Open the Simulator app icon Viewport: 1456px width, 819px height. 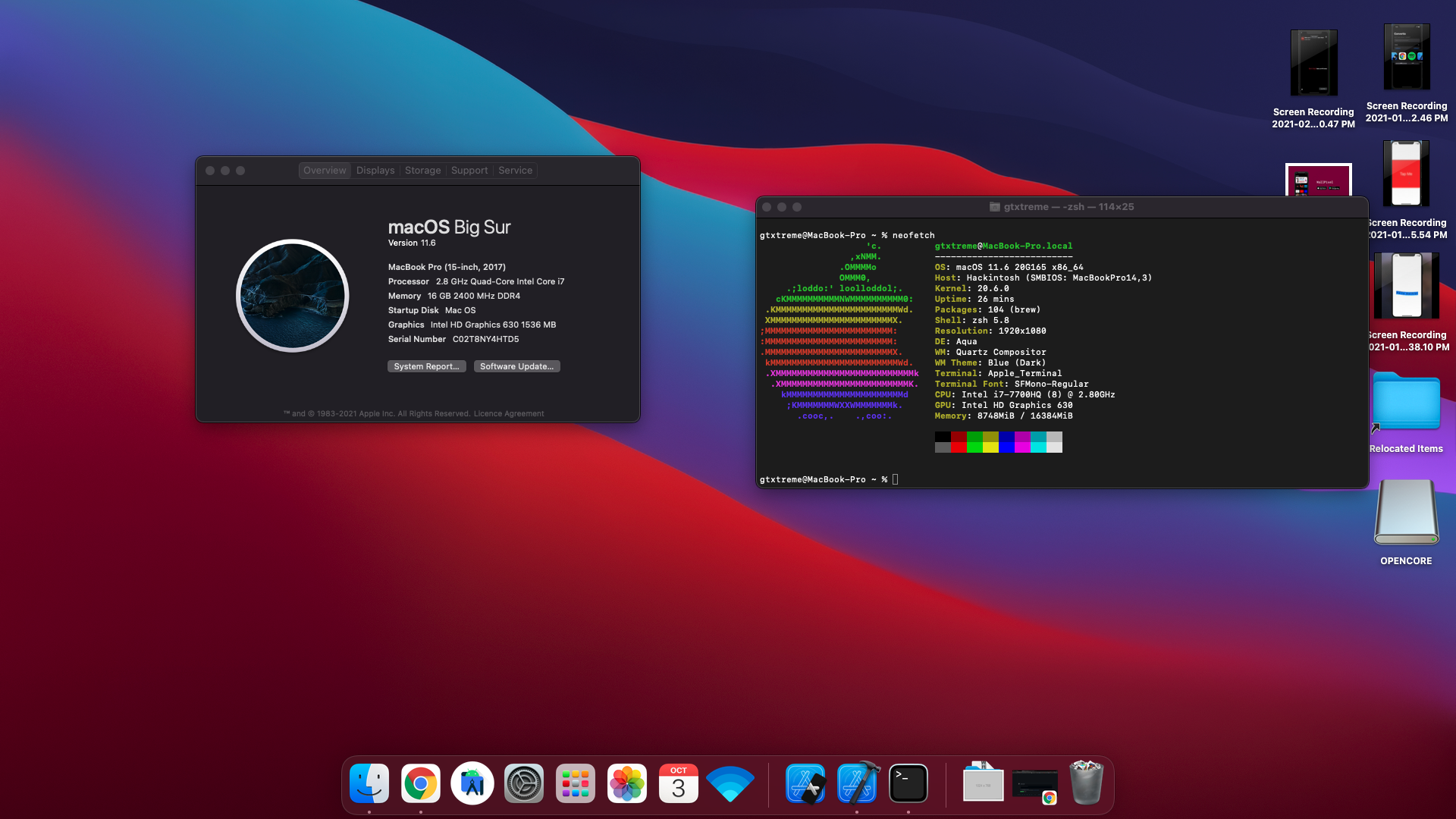click(805, 783)
